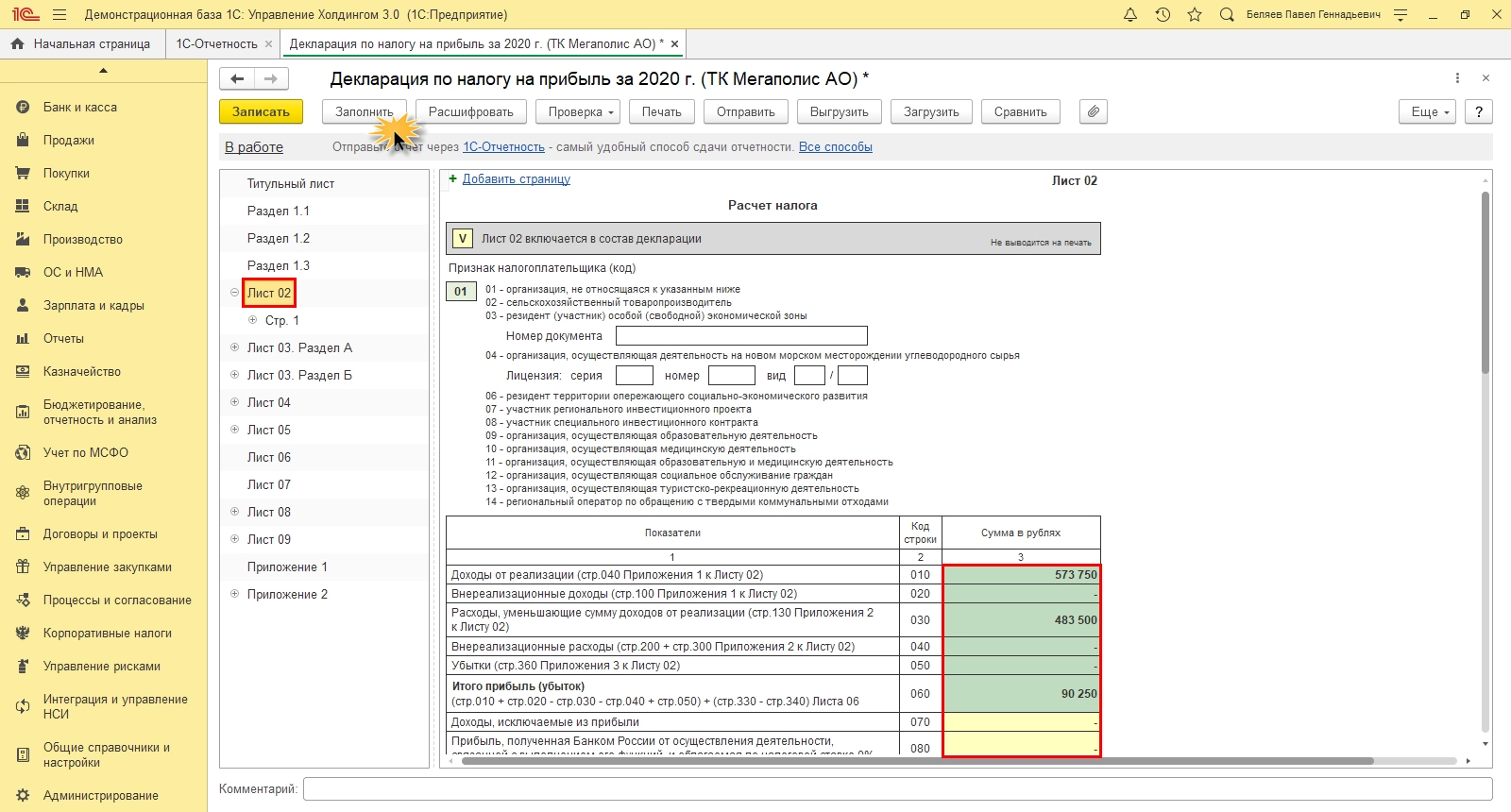Viewport: 1511px width, 812px height.
Task: Click the help question mark button
Action: click(1479, 111)
